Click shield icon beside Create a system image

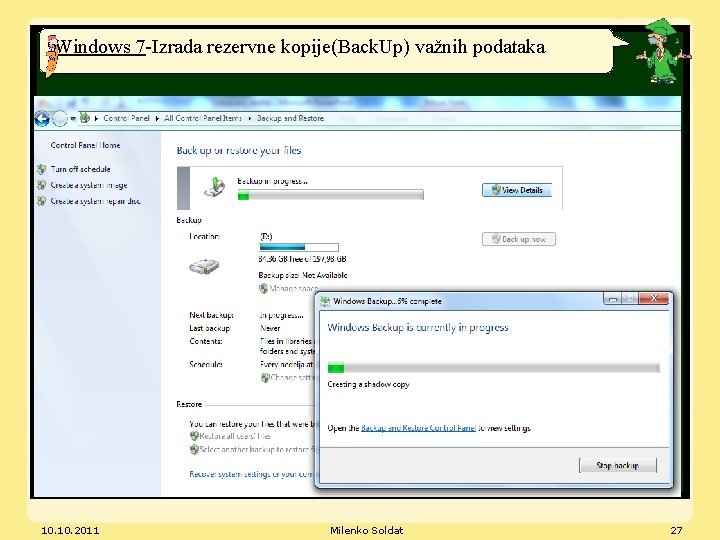[x=42, y=185]
